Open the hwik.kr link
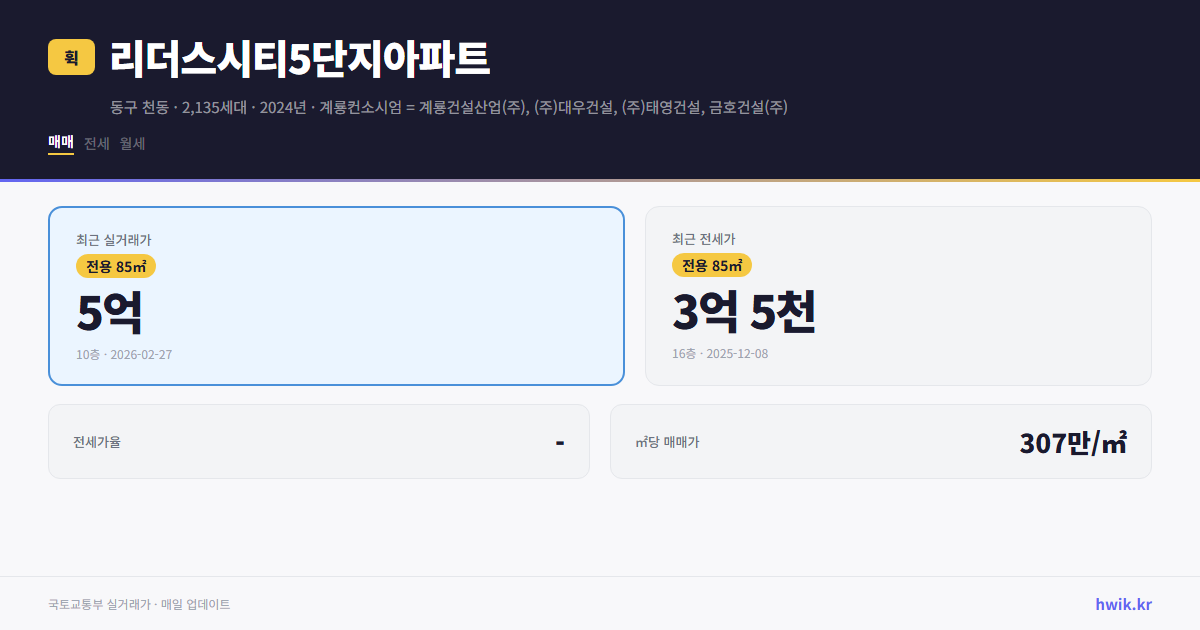1200x630 pixels. coord(1122,604)
